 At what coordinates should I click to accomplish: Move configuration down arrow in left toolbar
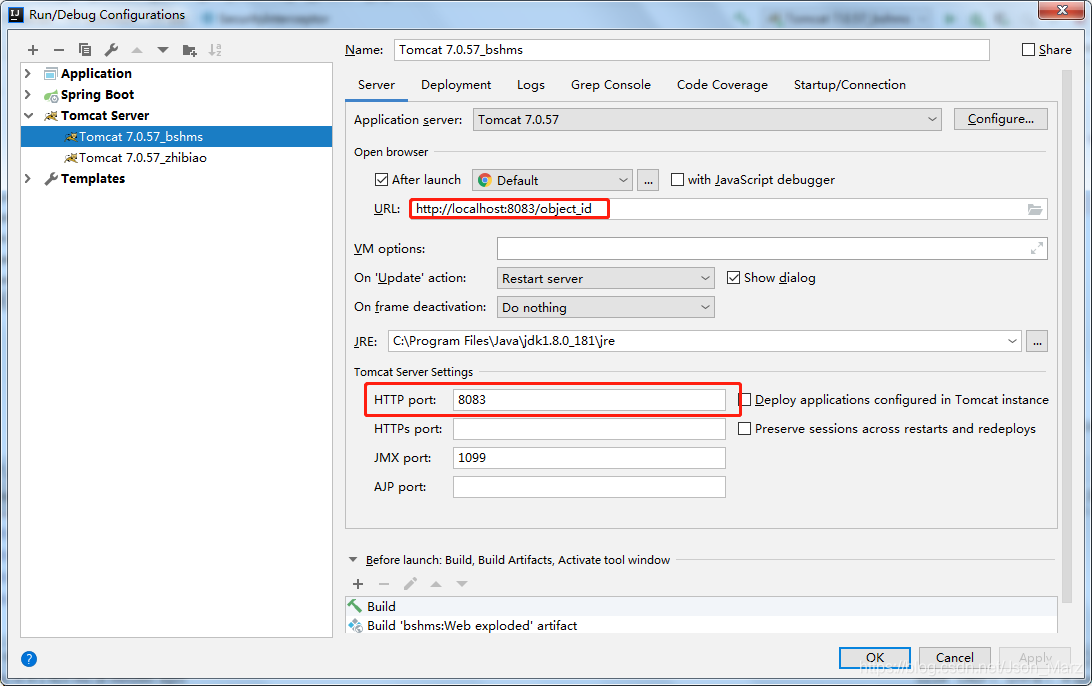click(162, 49)
